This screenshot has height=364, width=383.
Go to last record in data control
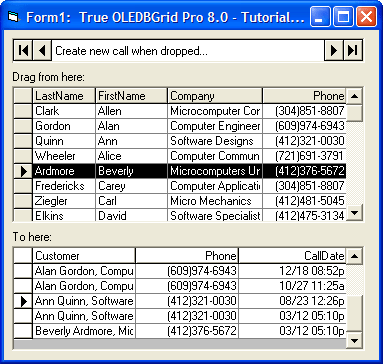point(353,51)
